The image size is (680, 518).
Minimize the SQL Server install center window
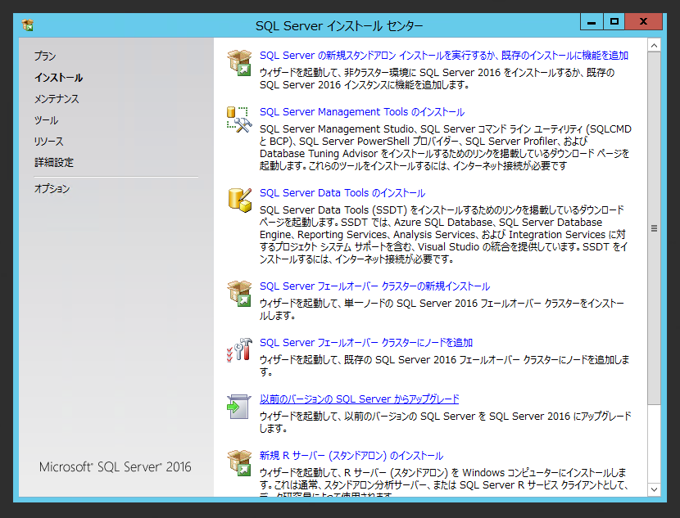[x=592, y=22]
